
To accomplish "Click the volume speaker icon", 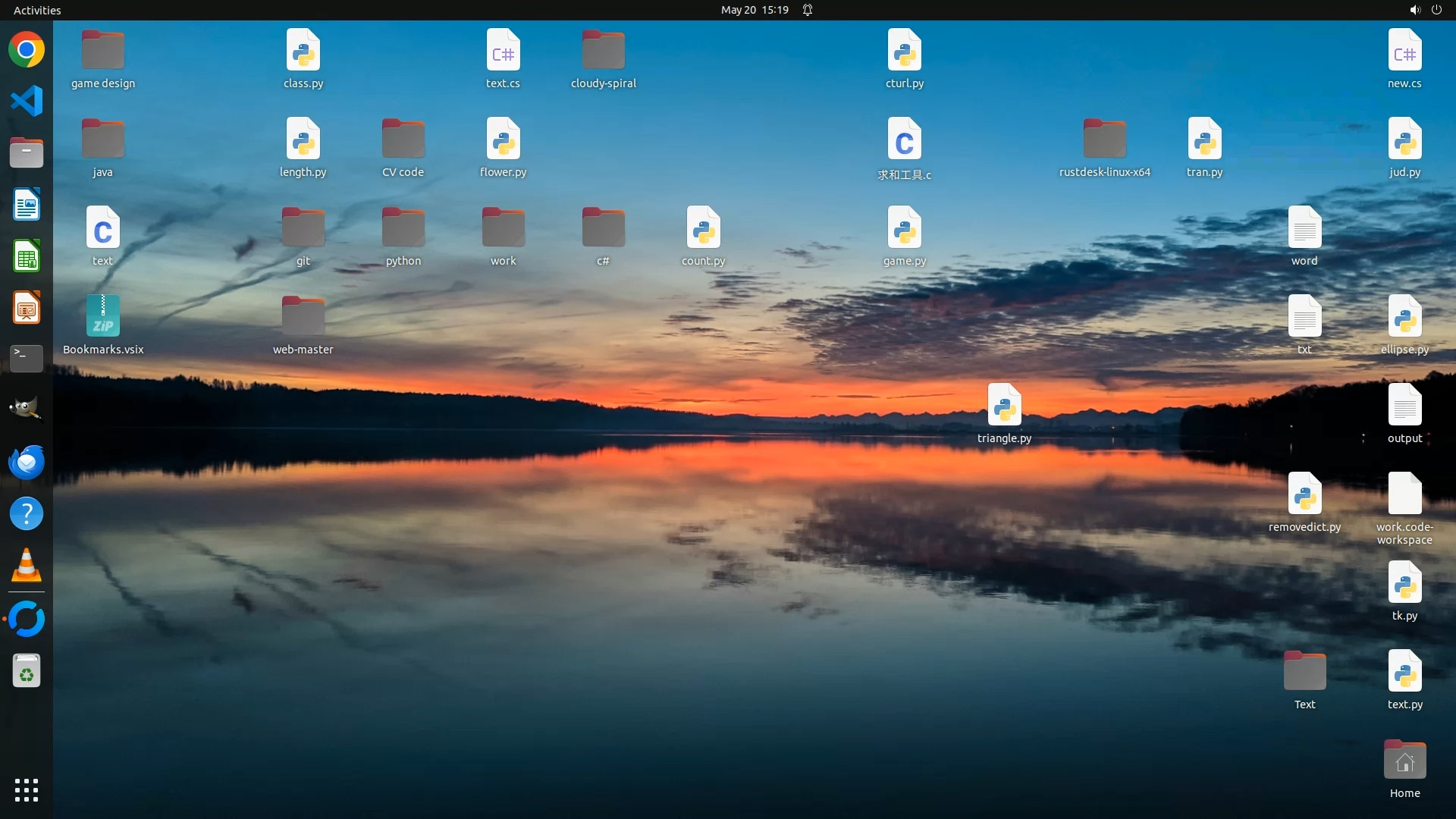I will coord(1414,10).
